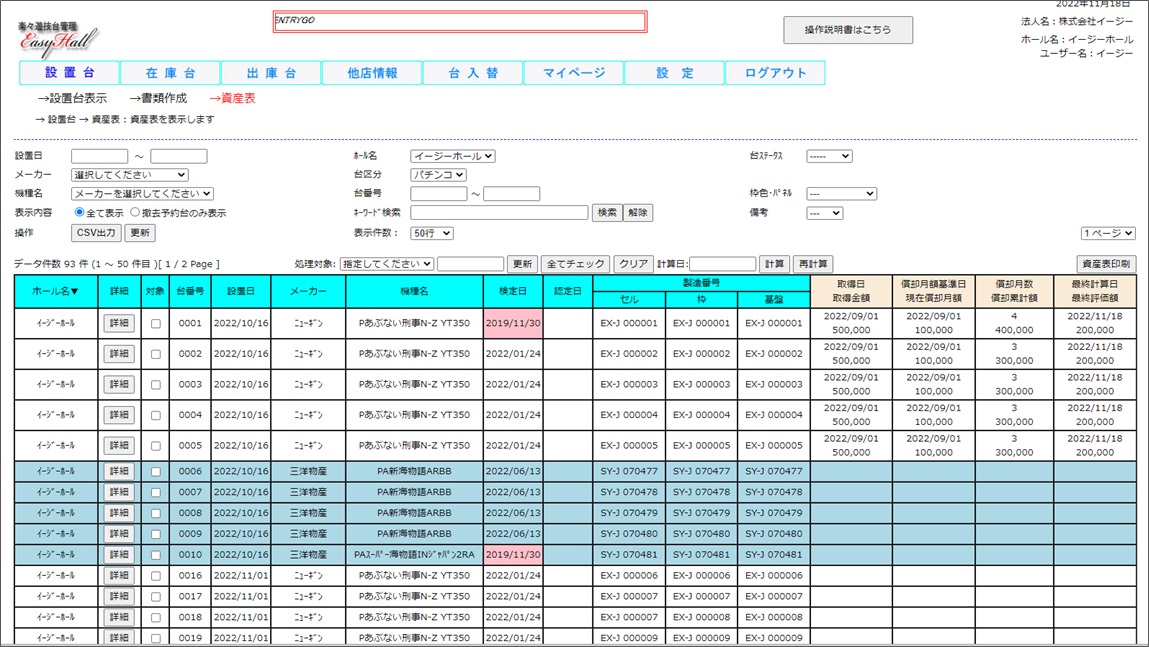
Task: Open the 台区分 パチンコ dropdown
Action: coord(438,175)
